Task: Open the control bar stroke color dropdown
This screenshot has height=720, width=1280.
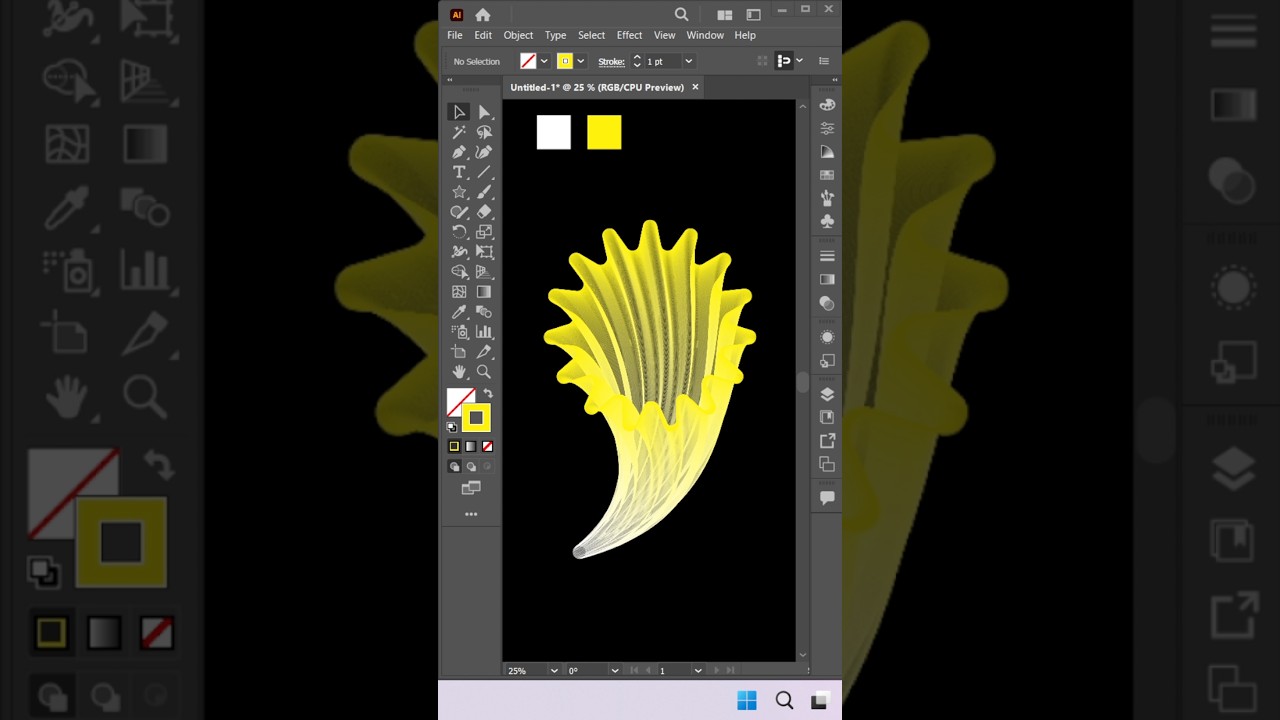Action: pos(580,61)
